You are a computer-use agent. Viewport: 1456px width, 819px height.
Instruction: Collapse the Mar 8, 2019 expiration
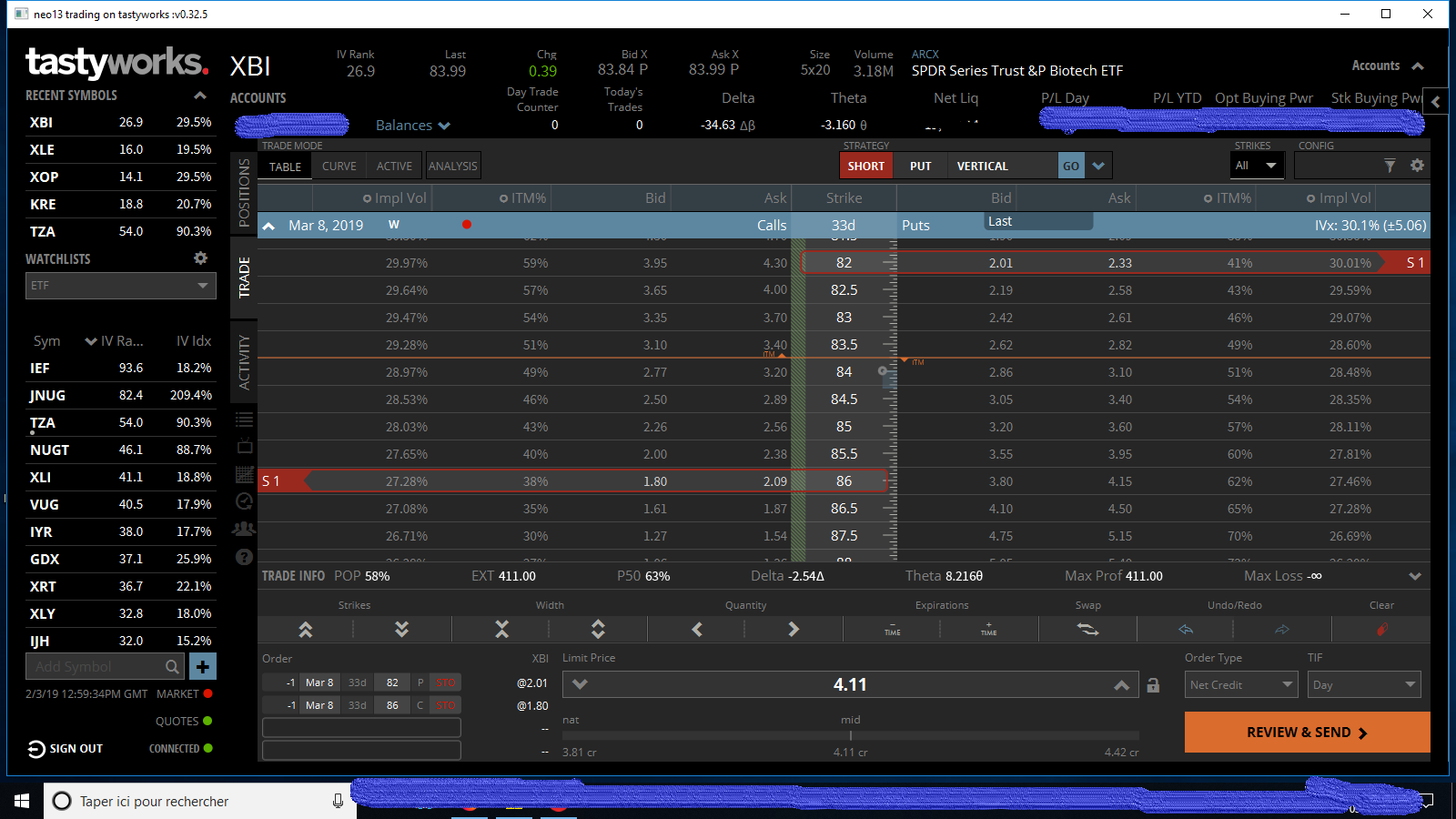[x=269, y=226]
